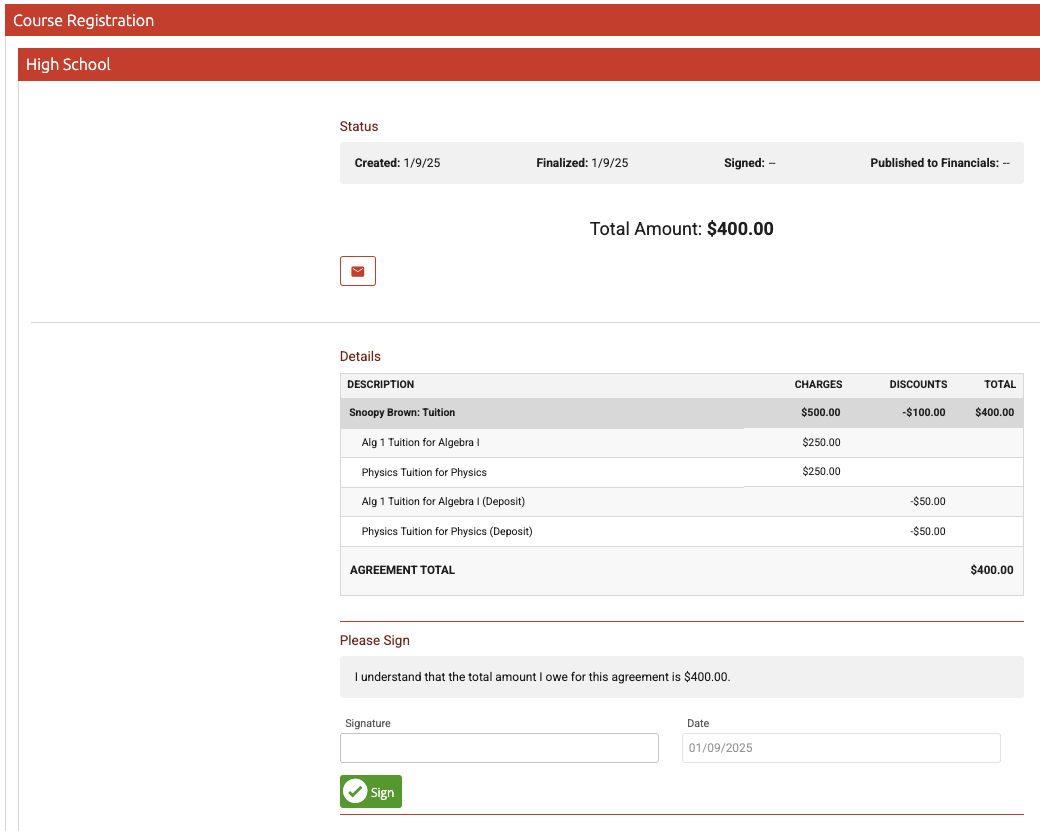This screenshot has width=1040, height=831.
Task: Click the green Sign button
Action: (371, 792)
